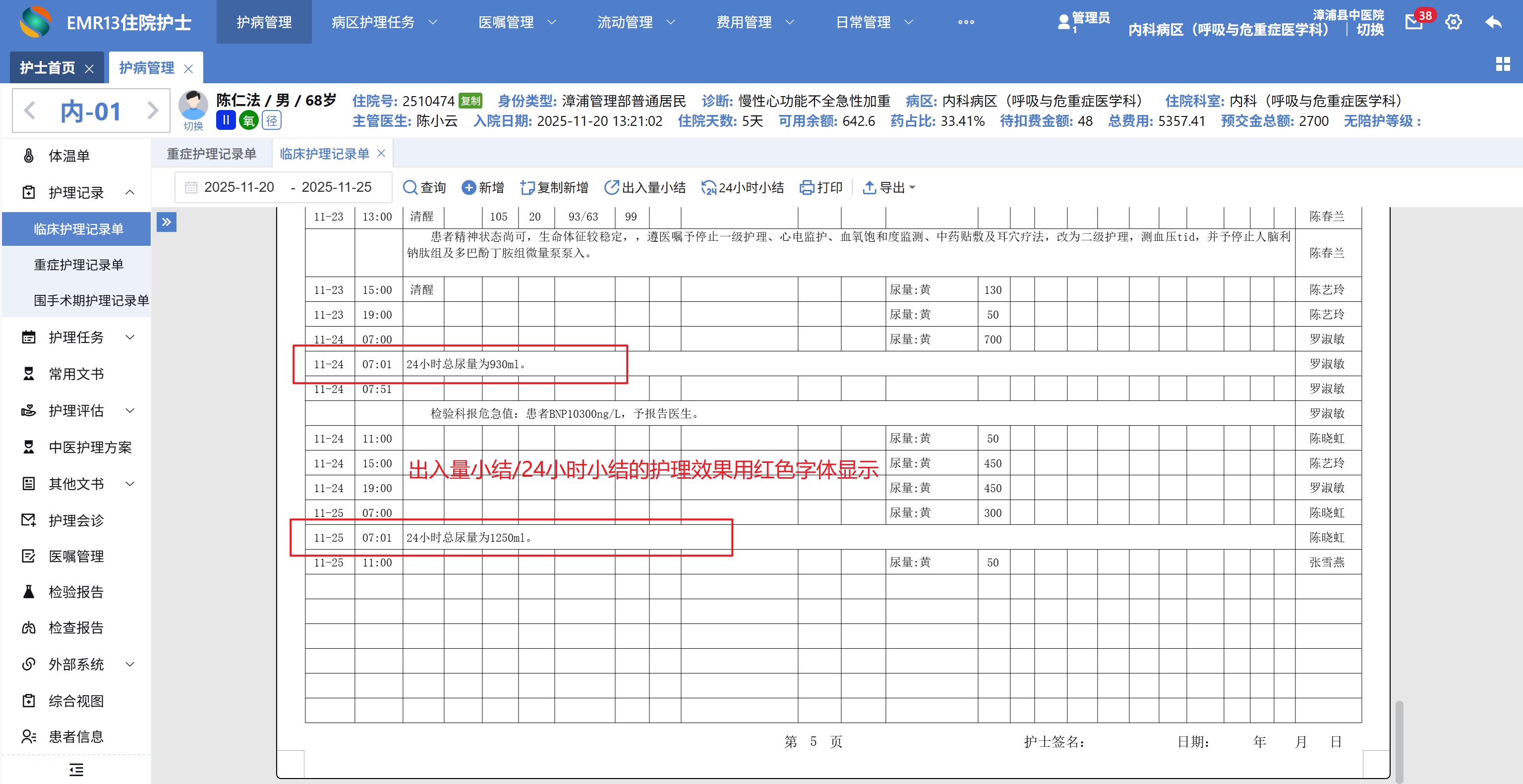Expand the side panel double-arrow button

[167, 222]
